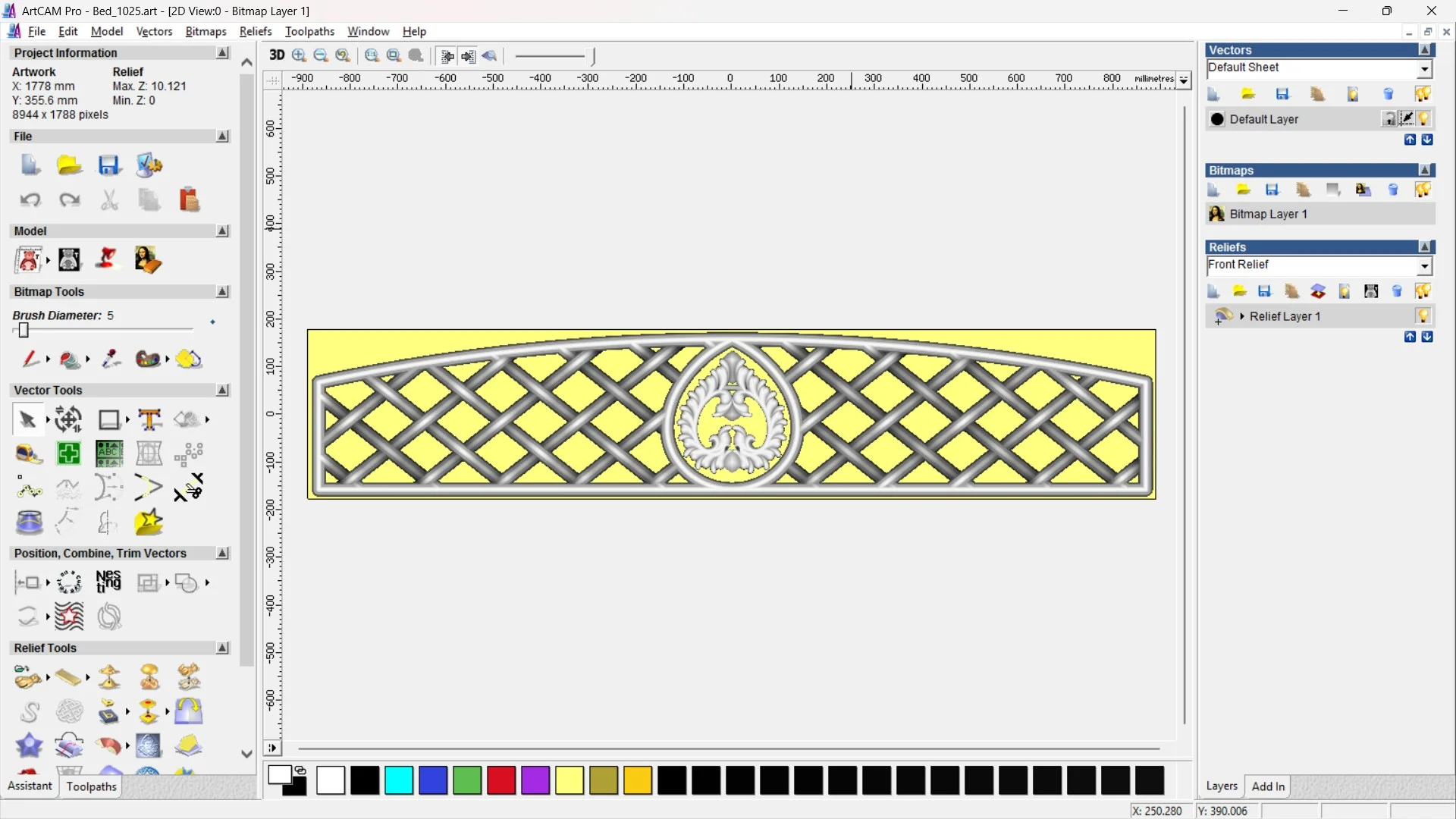Open the Toolpaths menu
Screen dimensions: 1456x819
tap(309, 31)
